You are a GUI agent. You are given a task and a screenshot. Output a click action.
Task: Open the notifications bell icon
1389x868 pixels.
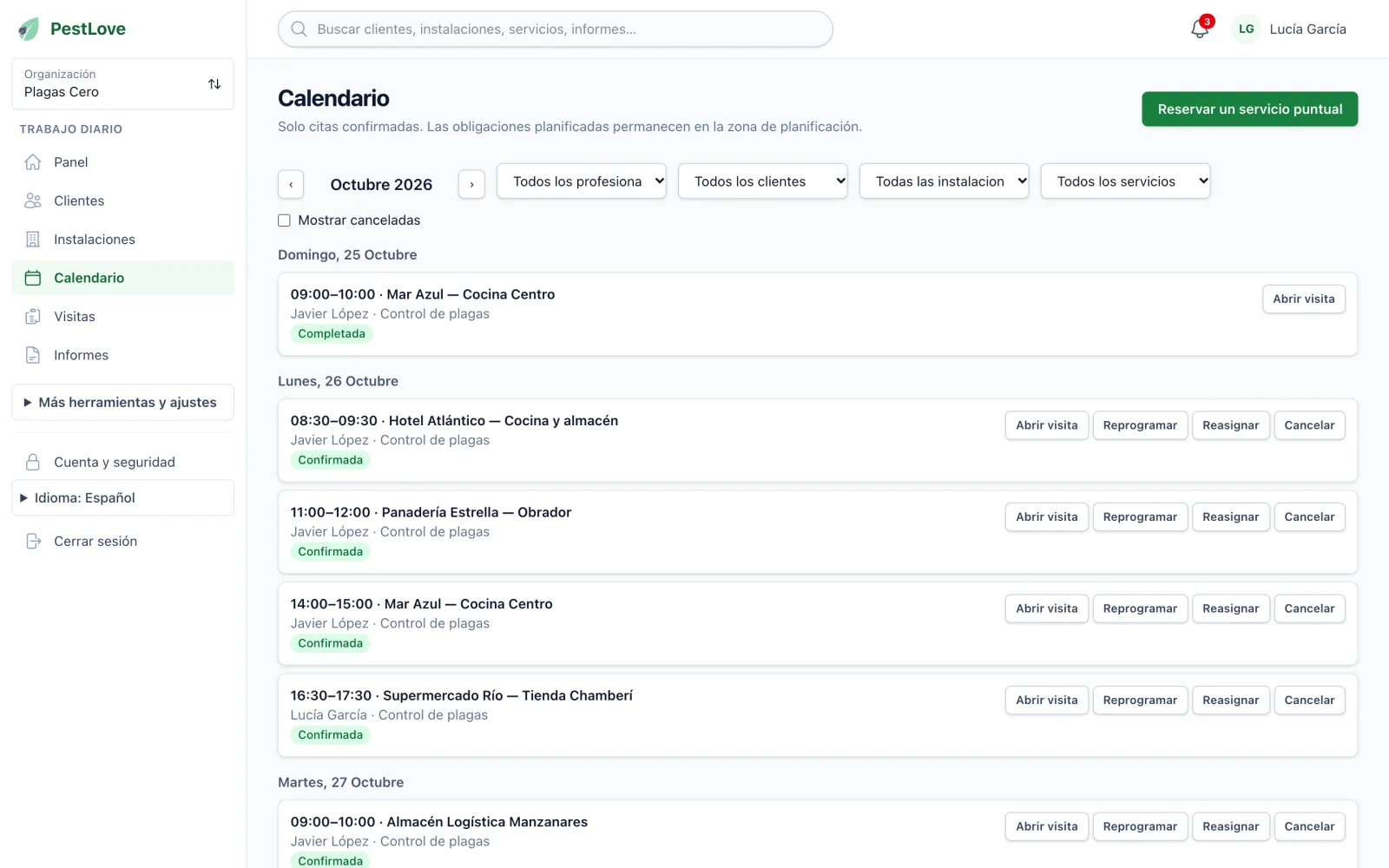[x=1200, y=29]
